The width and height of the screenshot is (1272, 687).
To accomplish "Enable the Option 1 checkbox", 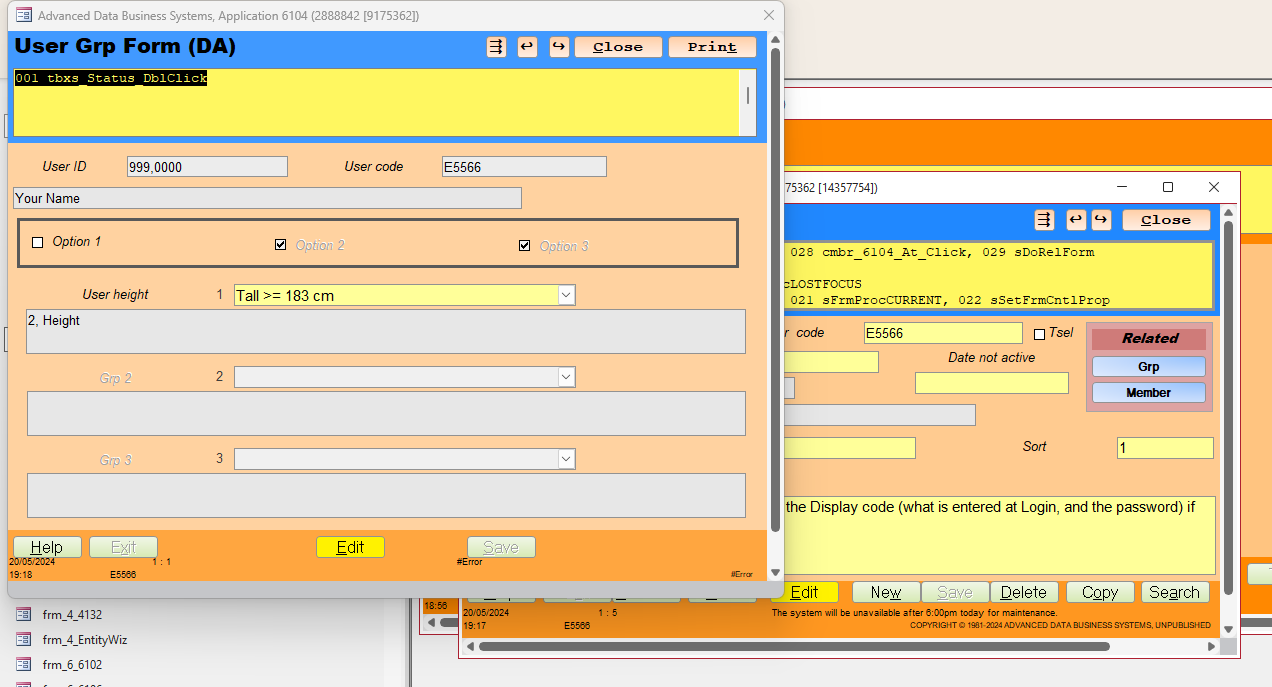I will (37, 242).
